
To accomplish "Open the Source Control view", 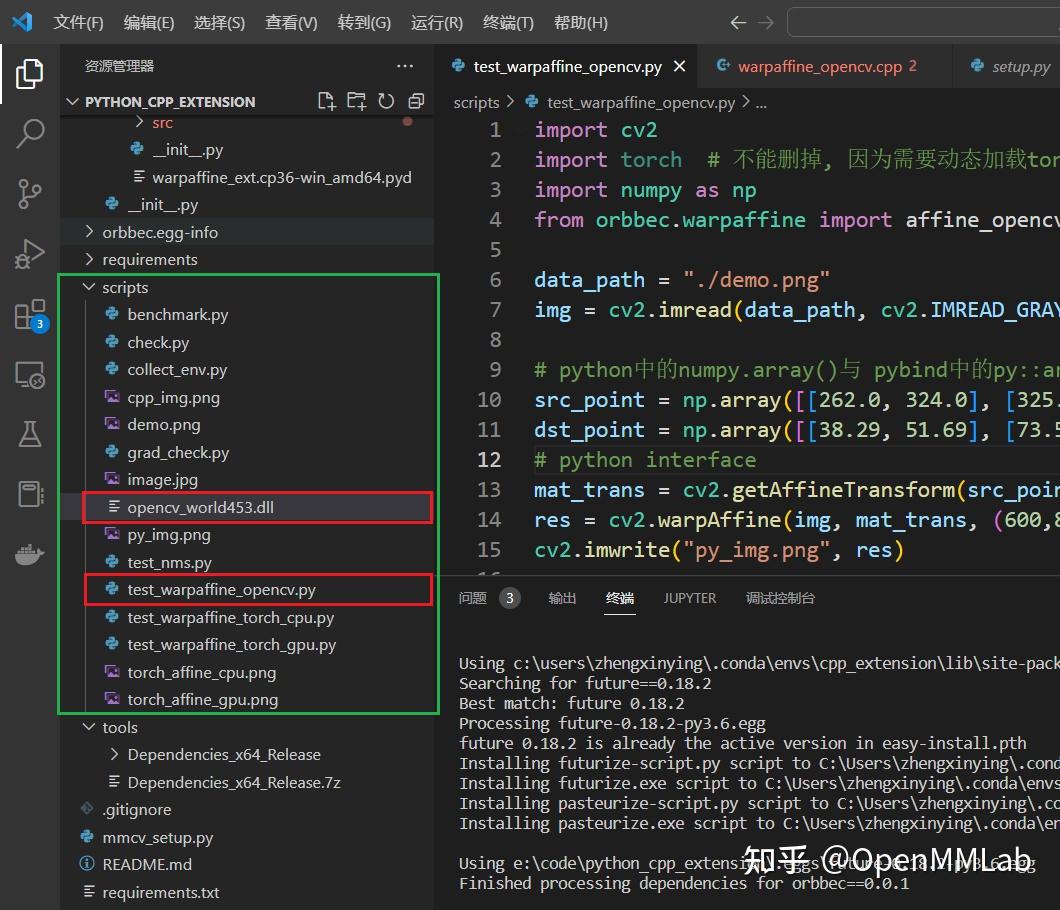I will tap(30, 193).
